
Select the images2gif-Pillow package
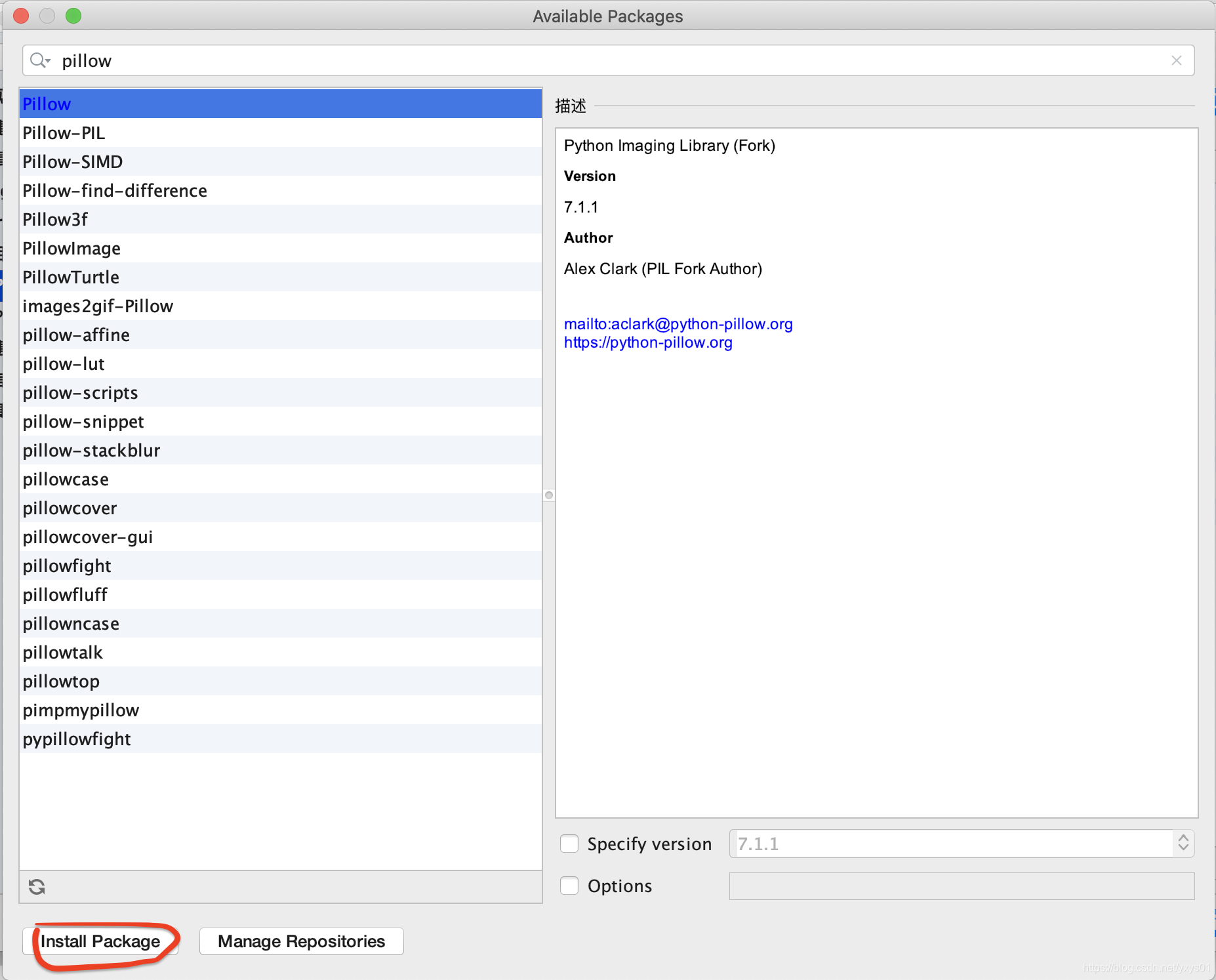281,306
